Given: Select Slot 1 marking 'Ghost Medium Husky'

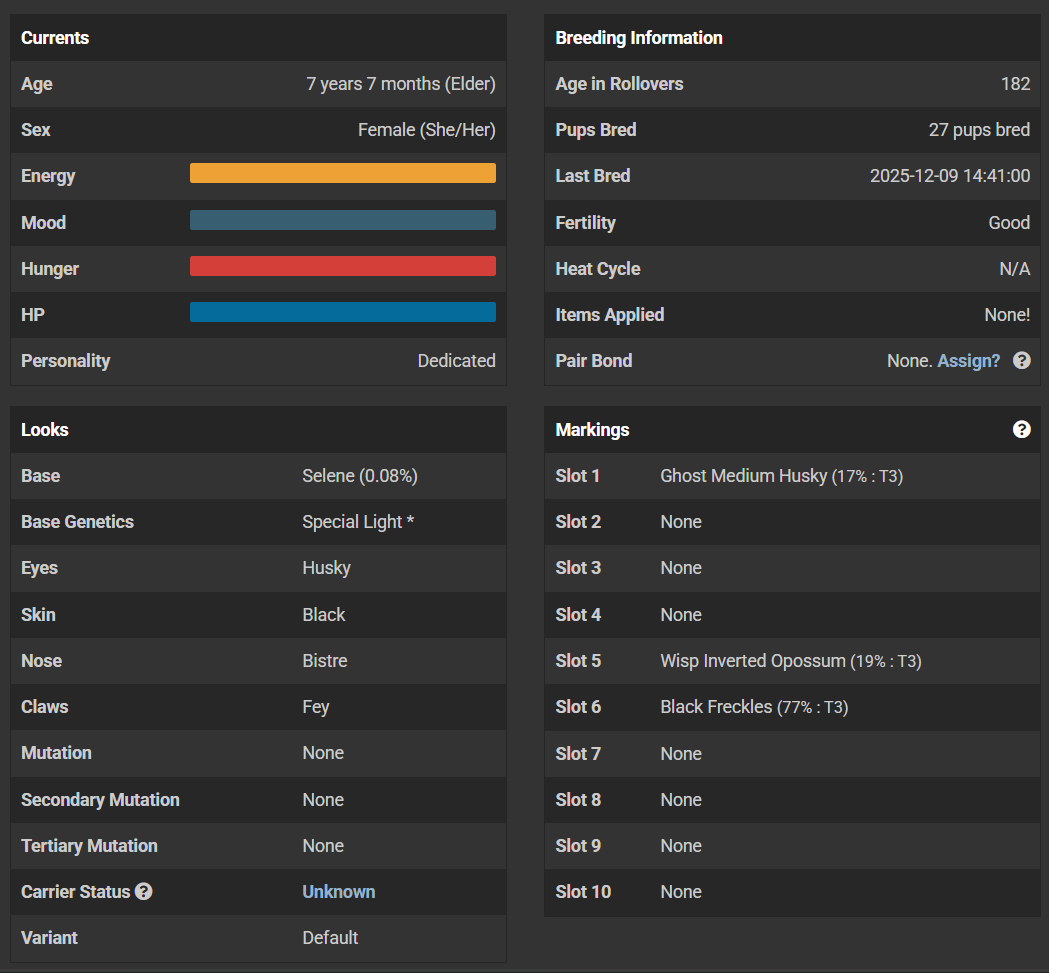Looking at the screenshot, I should coord(743,476).
